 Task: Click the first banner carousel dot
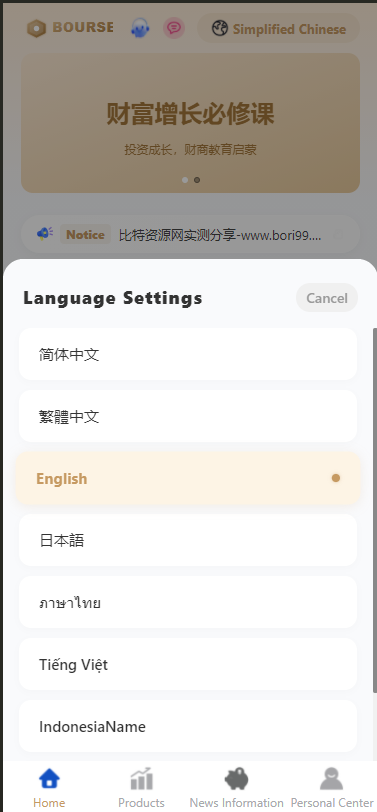pos(185,180)
